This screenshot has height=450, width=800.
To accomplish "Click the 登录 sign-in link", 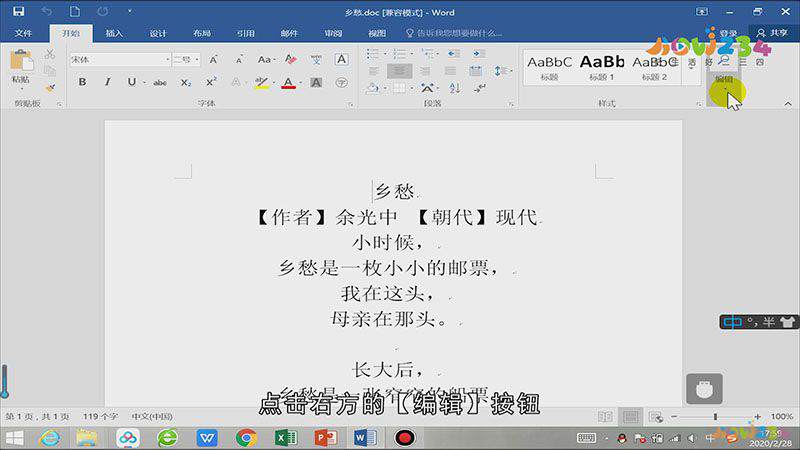I will pyautogui.click(x=728, y=33).
